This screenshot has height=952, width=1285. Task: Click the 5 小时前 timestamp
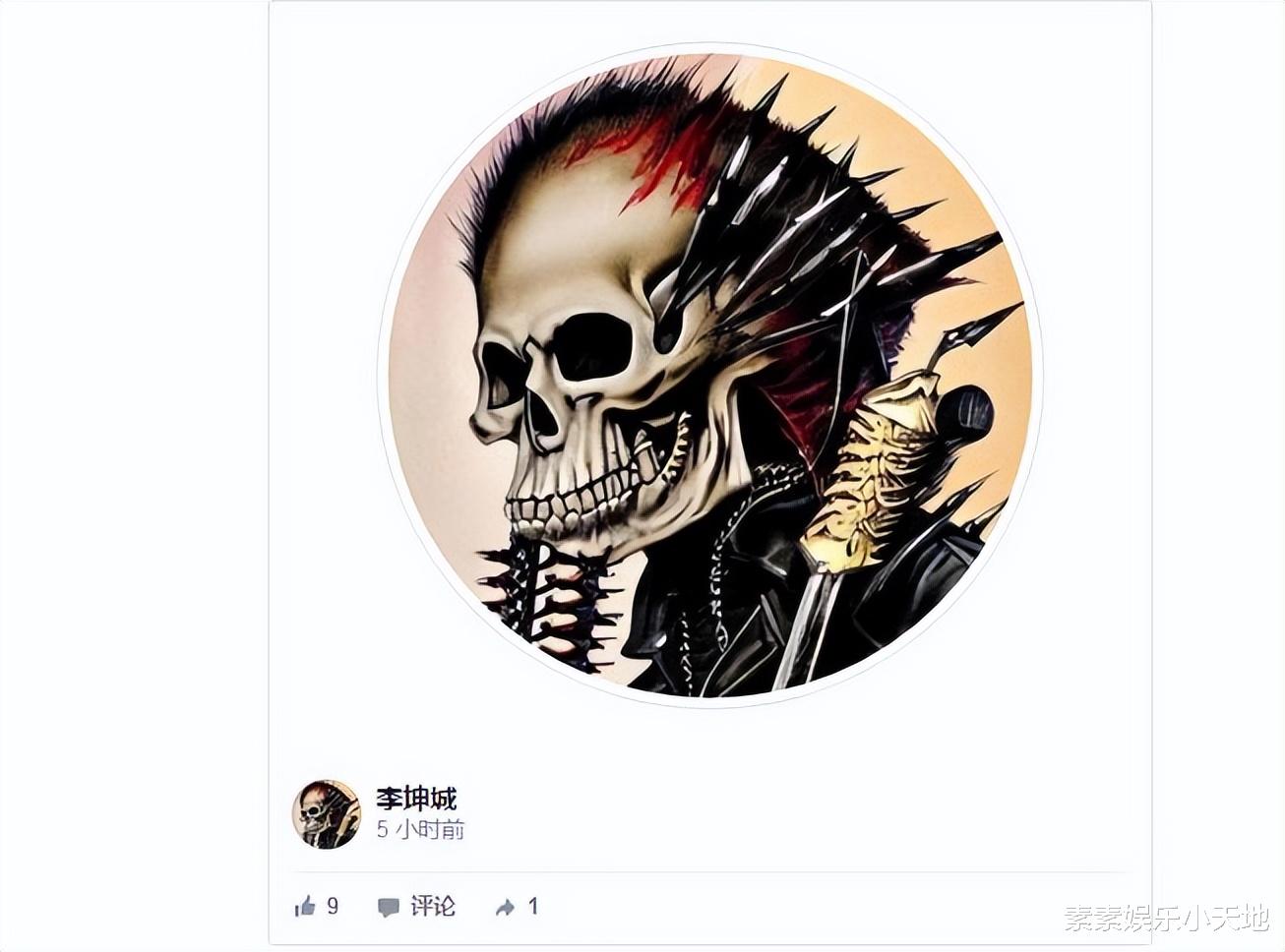[420, 830]
